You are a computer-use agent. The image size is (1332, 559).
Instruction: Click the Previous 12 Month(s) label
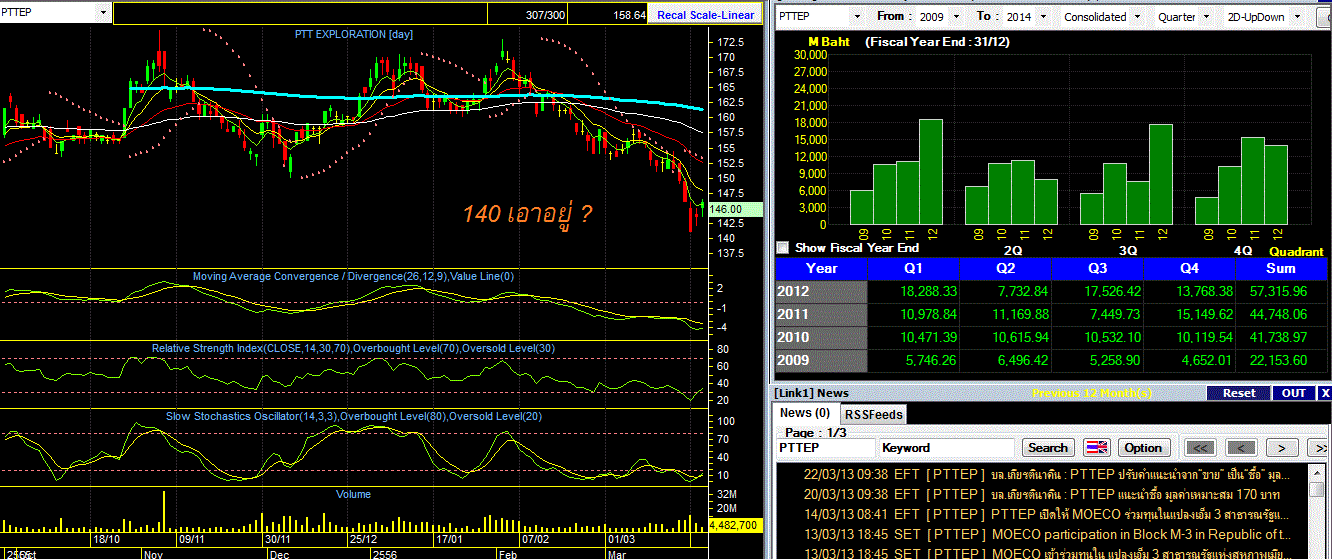[x=1092, y=393]
